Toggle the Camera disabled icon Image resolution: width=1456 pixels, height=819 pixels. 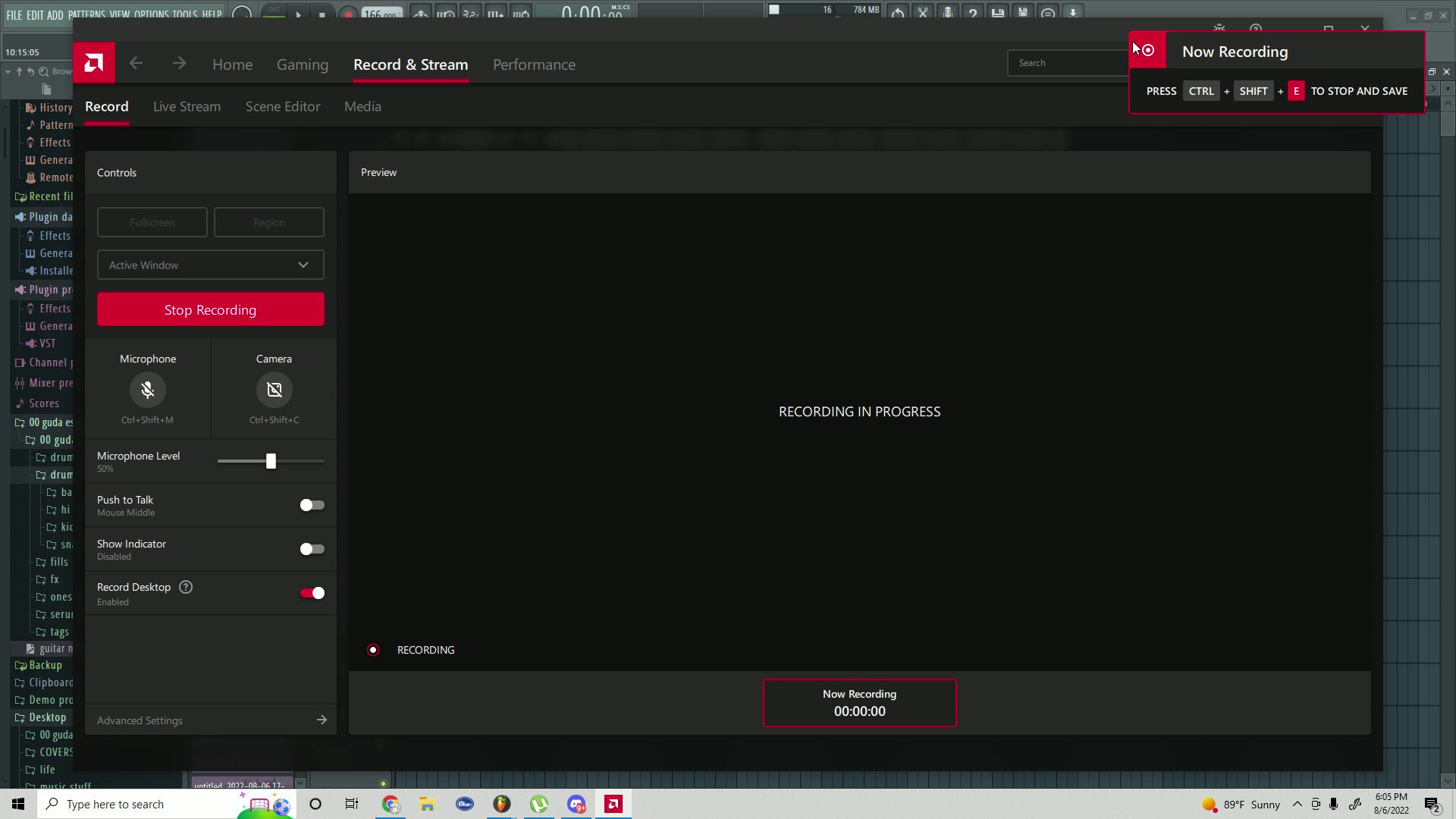pyautogui.click(x=274, y=390)
